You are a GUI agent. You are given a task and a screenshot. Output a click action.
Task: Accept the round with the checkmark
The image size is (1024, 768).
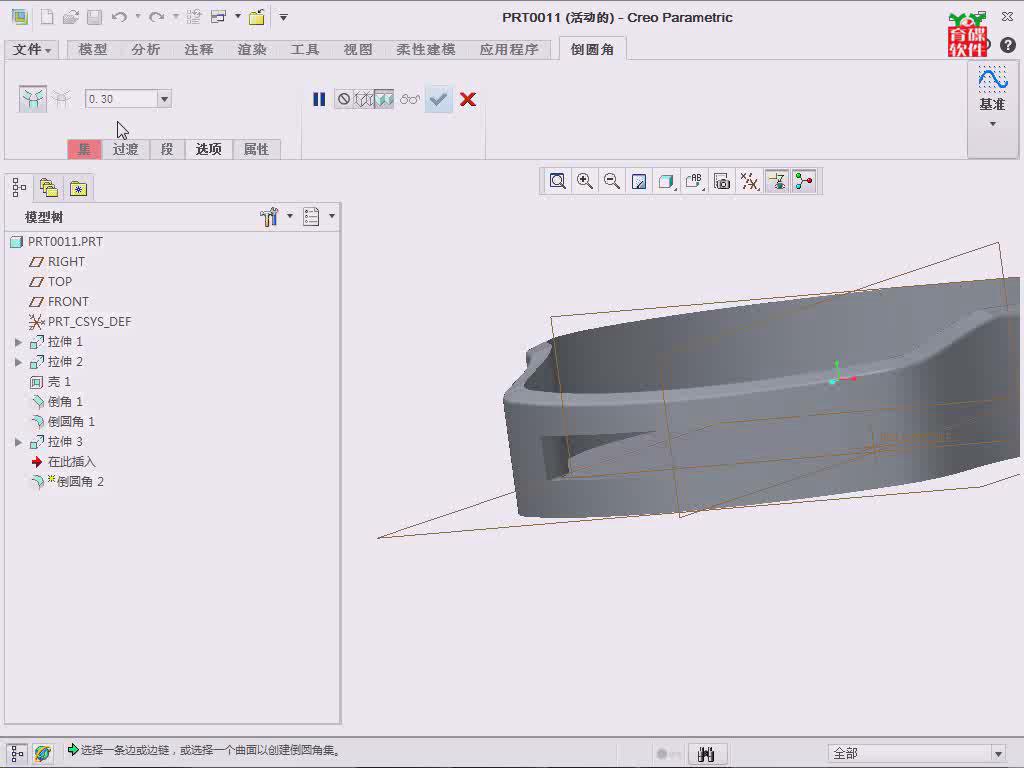439,99
